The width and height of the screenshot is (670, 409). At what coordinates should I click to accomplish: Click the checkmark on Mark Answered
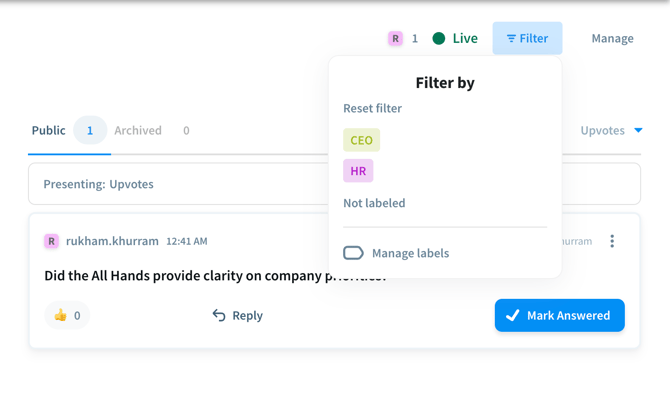(x=512, y=315)
